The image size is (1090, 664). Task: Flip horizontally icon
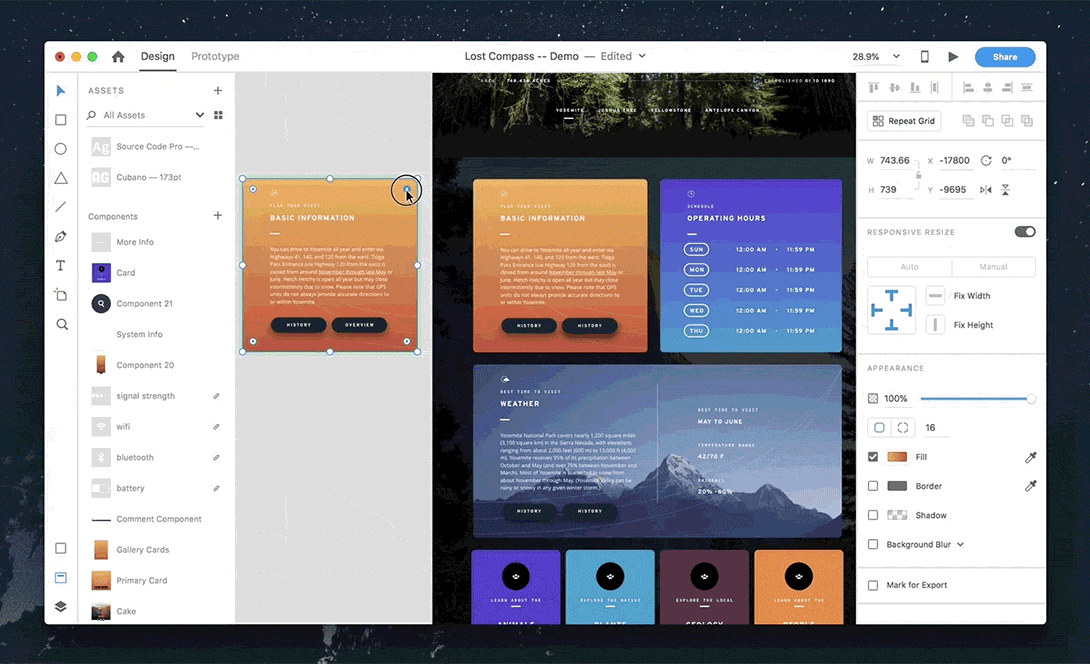(x=986, y=190)
